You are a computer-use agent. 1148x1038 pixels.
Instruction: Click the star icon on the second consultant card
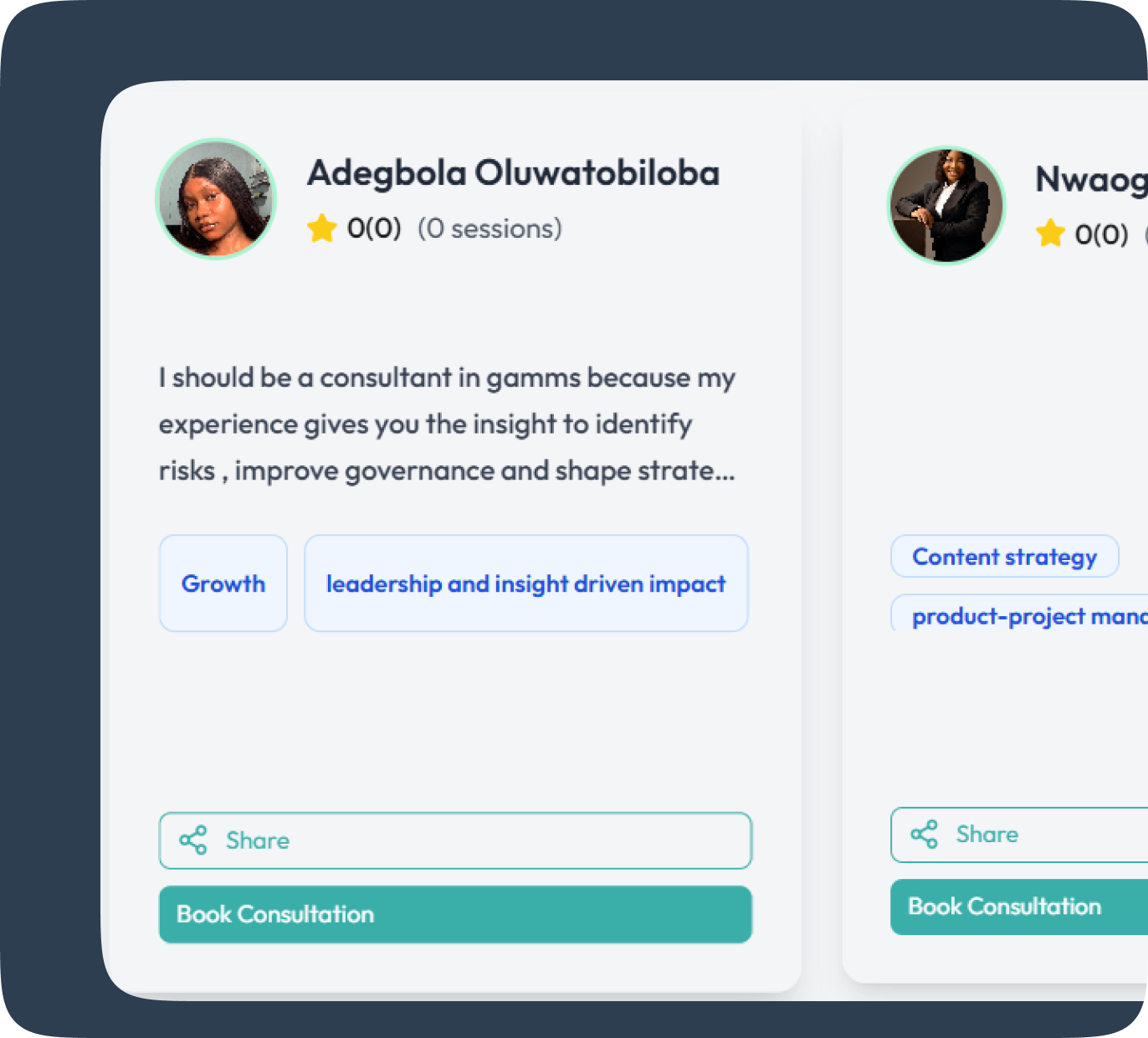click(x=1050, y=234)
